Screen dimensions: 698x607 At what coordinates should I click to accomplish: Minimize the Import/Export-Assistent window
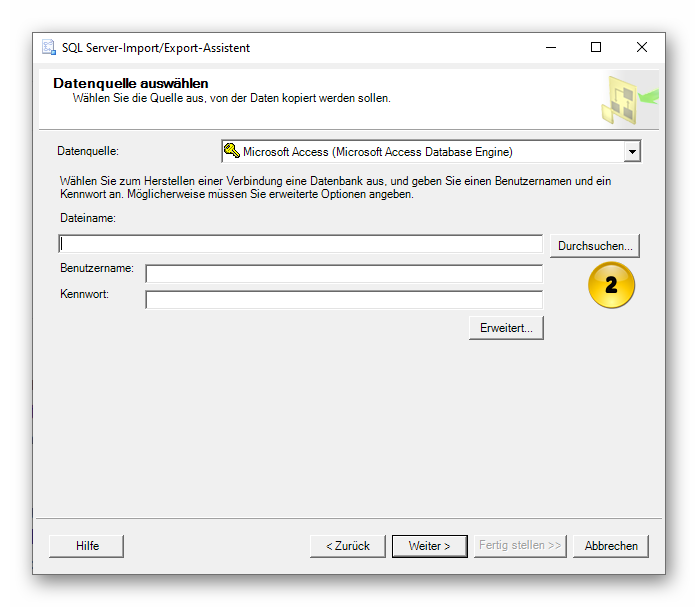click(550, 48)
